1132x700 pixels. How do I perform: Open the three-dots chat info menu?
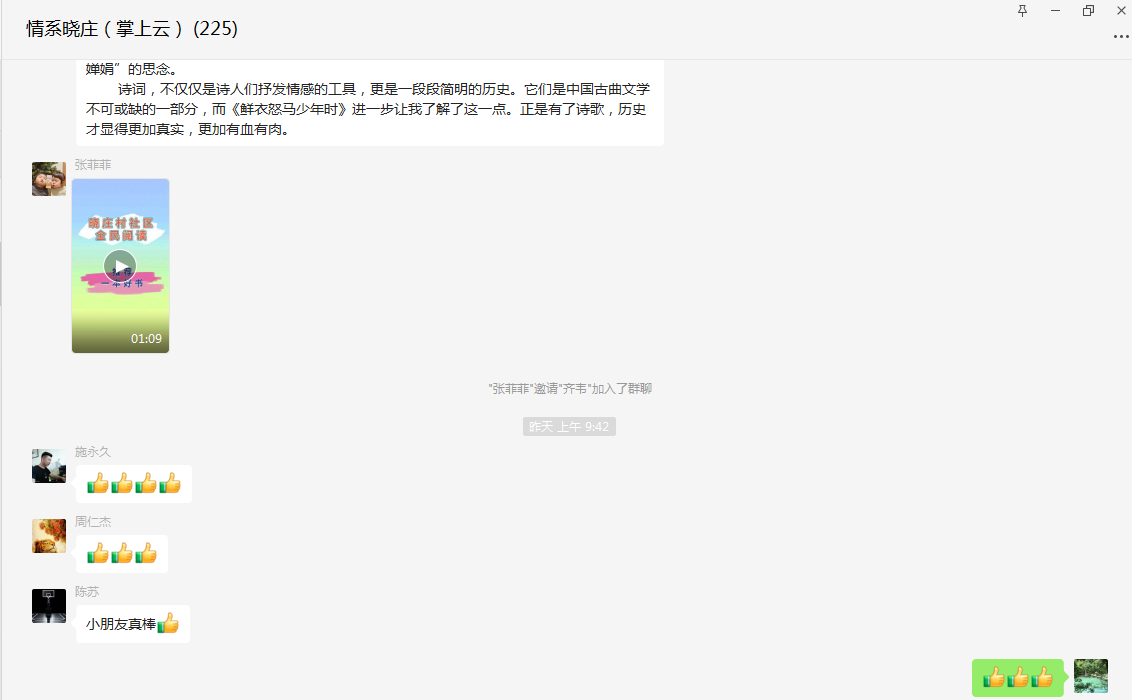[x=1120, y=37]
